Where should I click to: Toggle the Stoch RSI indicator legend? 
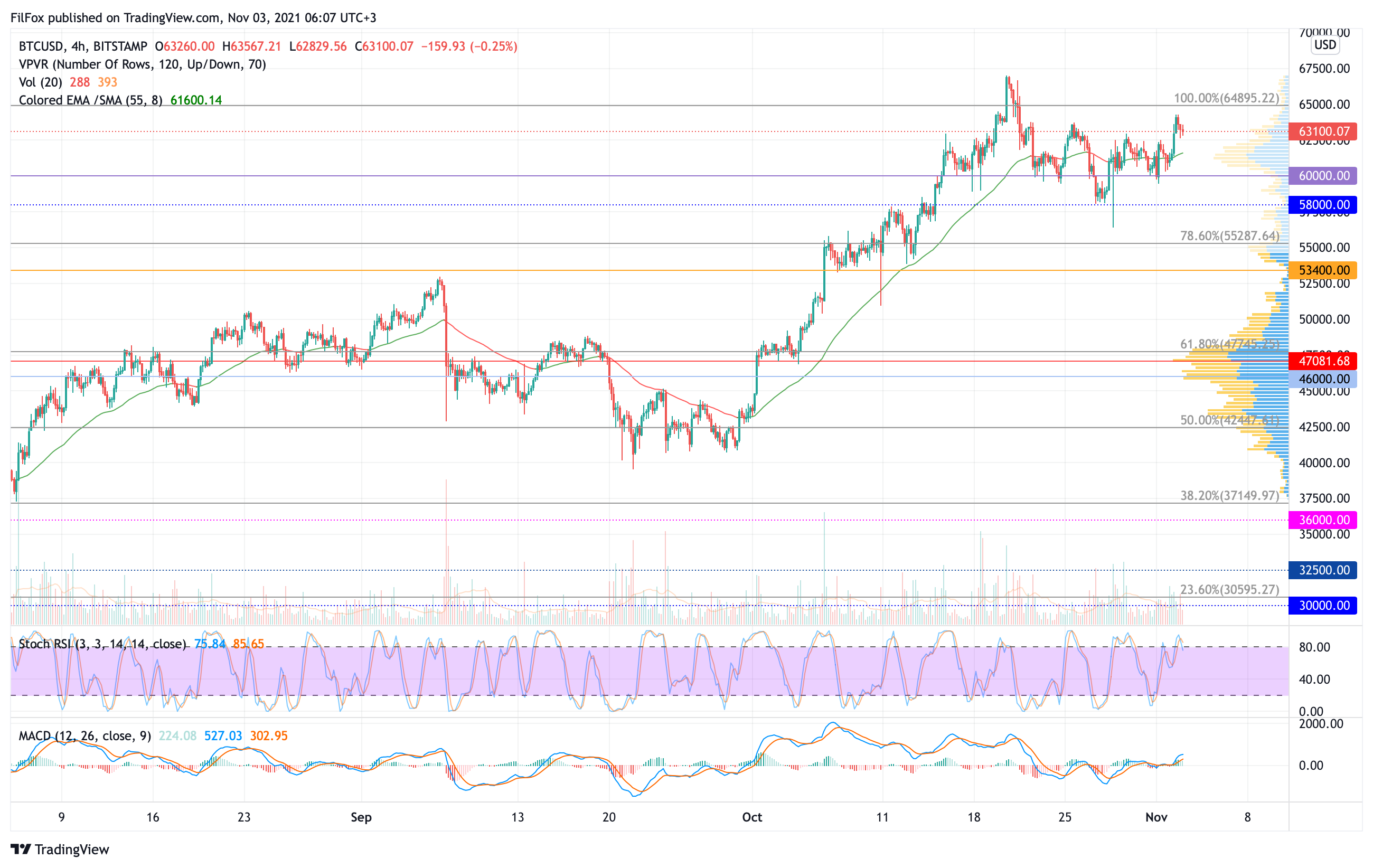pos(102,644)
